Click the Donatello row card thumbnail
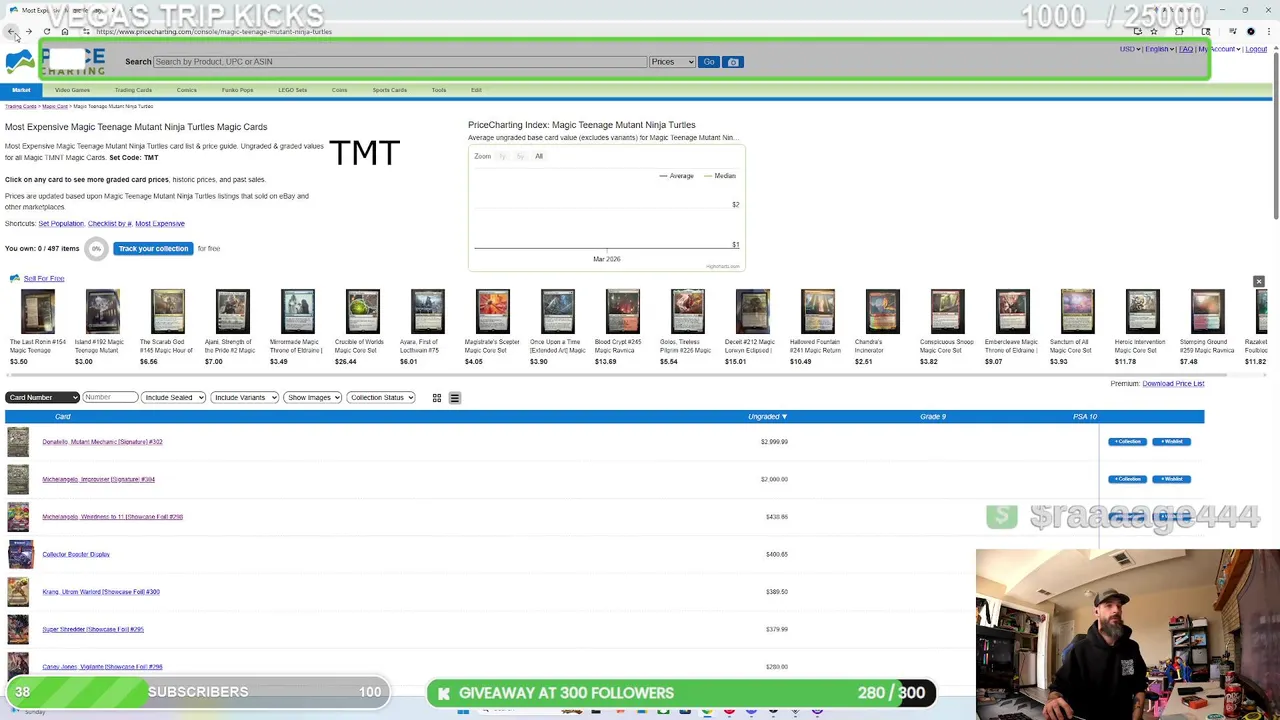1280x720 pixels. (18, 442)
